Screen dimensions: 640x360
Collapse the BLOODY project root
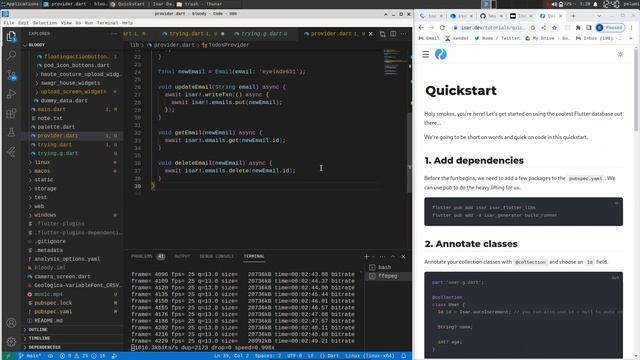point(37,45)
